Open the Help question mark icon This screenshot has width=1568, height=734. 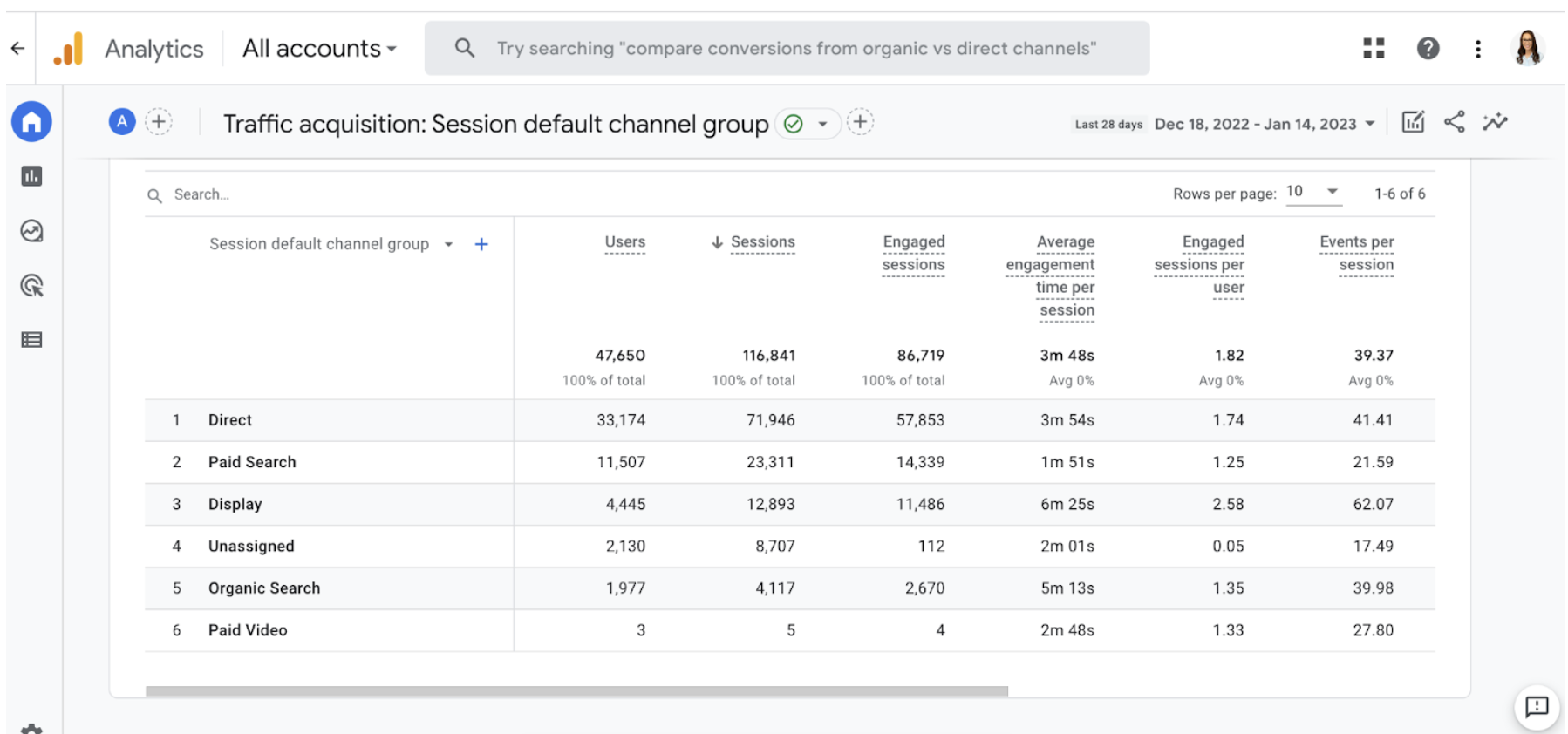1428,49
